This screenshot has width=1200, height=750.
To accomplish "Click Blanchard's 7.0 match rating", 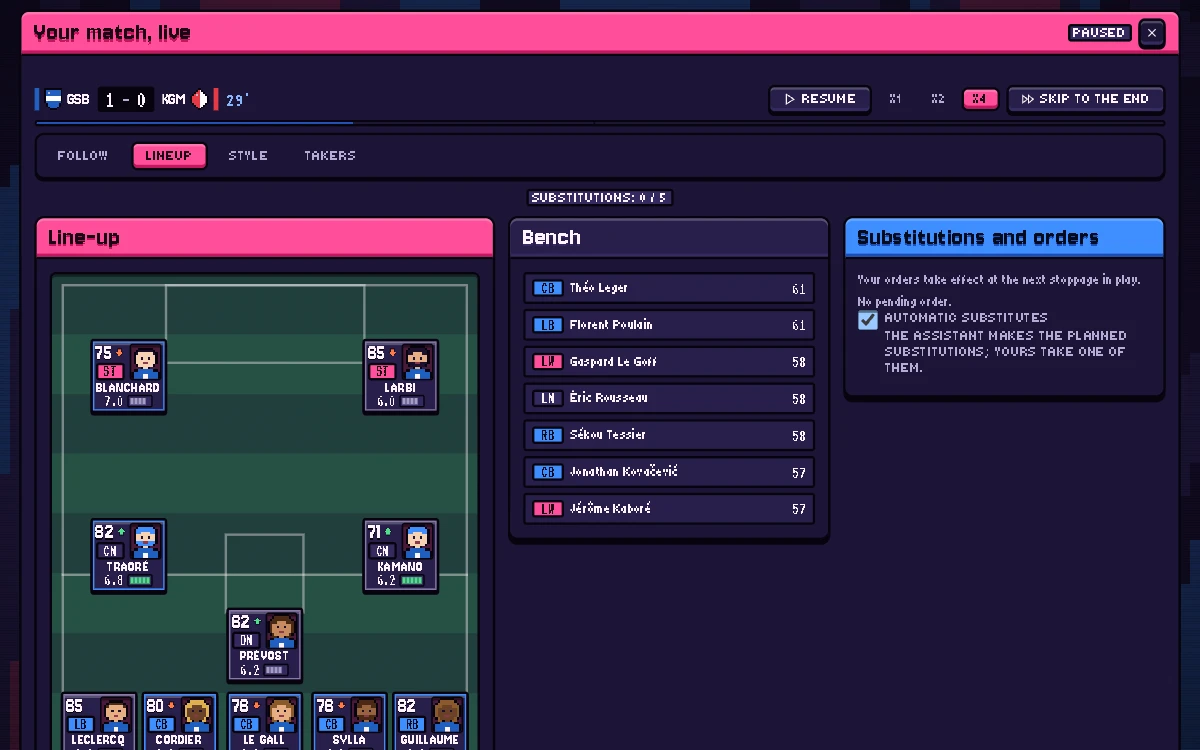I will 113,401.
